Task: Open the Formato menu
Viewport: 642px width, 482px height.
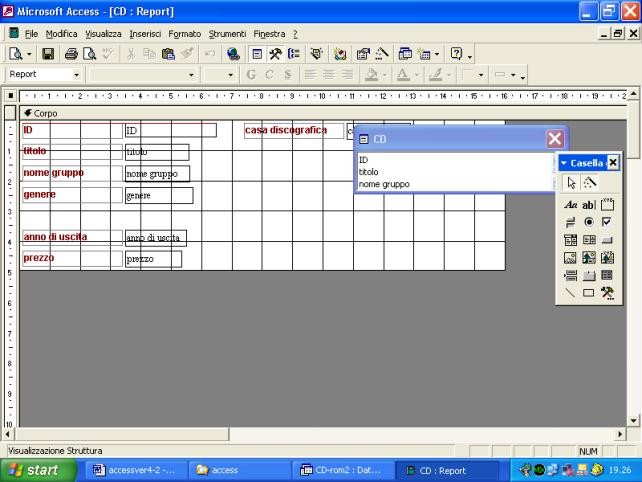Action: coord(184,33)
